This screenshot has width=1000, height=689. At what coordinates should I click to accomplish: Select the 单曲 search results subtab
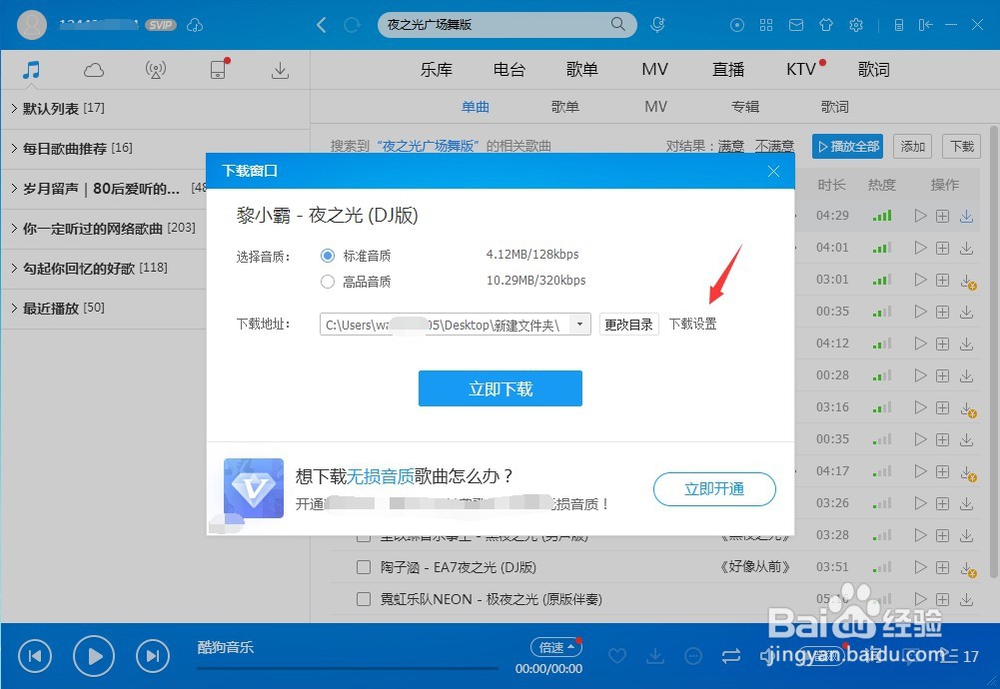[x=476, y=107]
